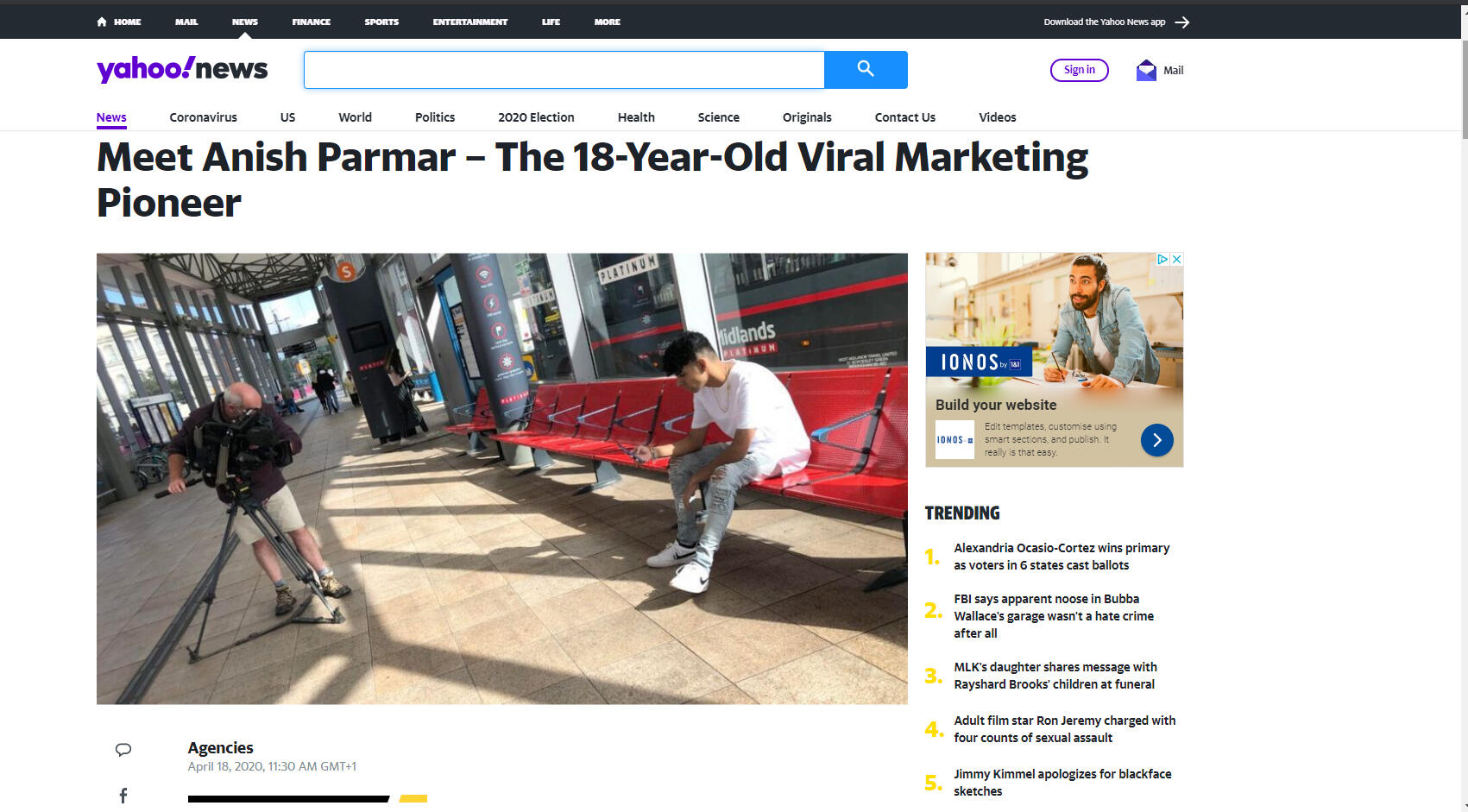Viewport: 1468px width, 812px height.
Task: Open Mail via the envelope icon
Action: click(1146, 69)
